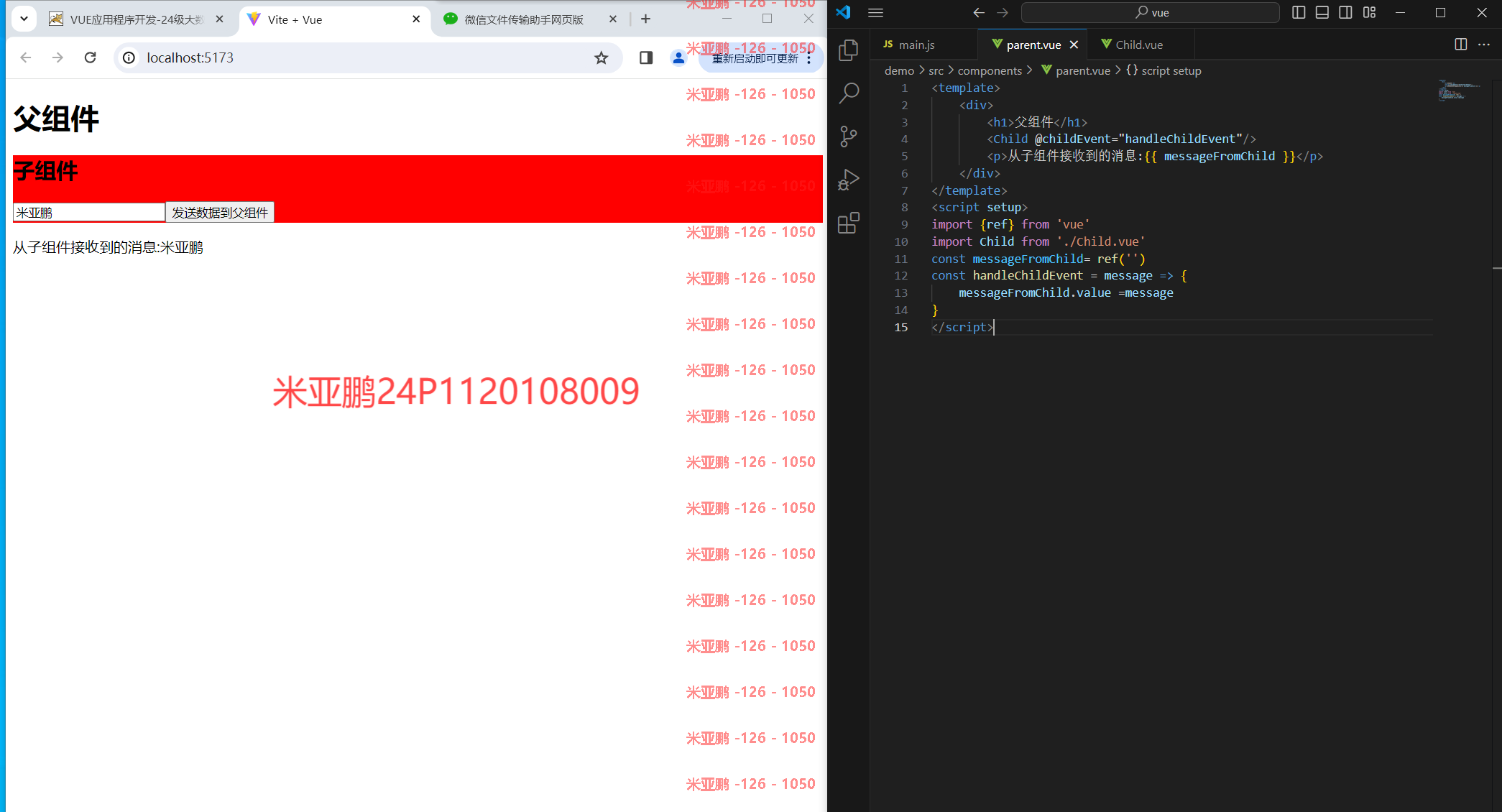
Task: Open the VS Code hamburger menu
Action: point(875,12)
